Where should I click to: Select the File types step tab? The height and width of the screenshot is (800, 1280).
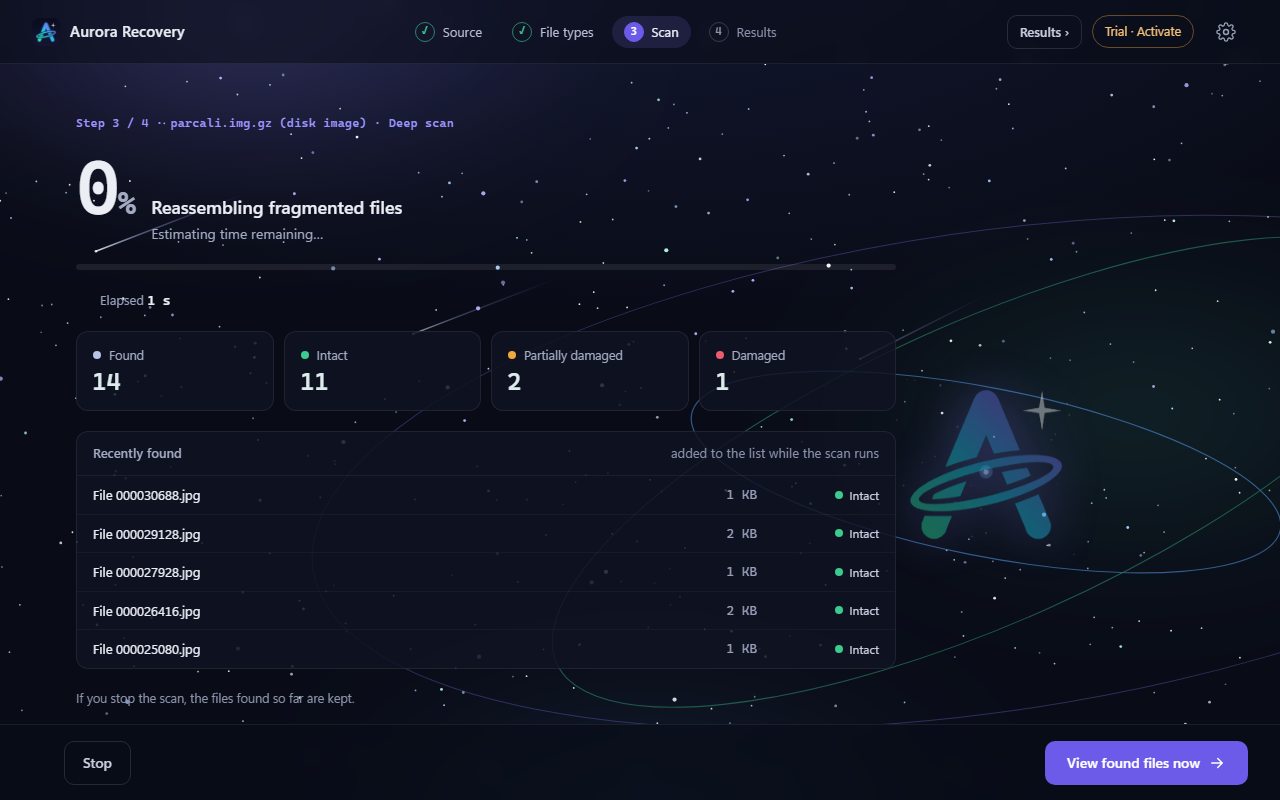tap(553, 32)
